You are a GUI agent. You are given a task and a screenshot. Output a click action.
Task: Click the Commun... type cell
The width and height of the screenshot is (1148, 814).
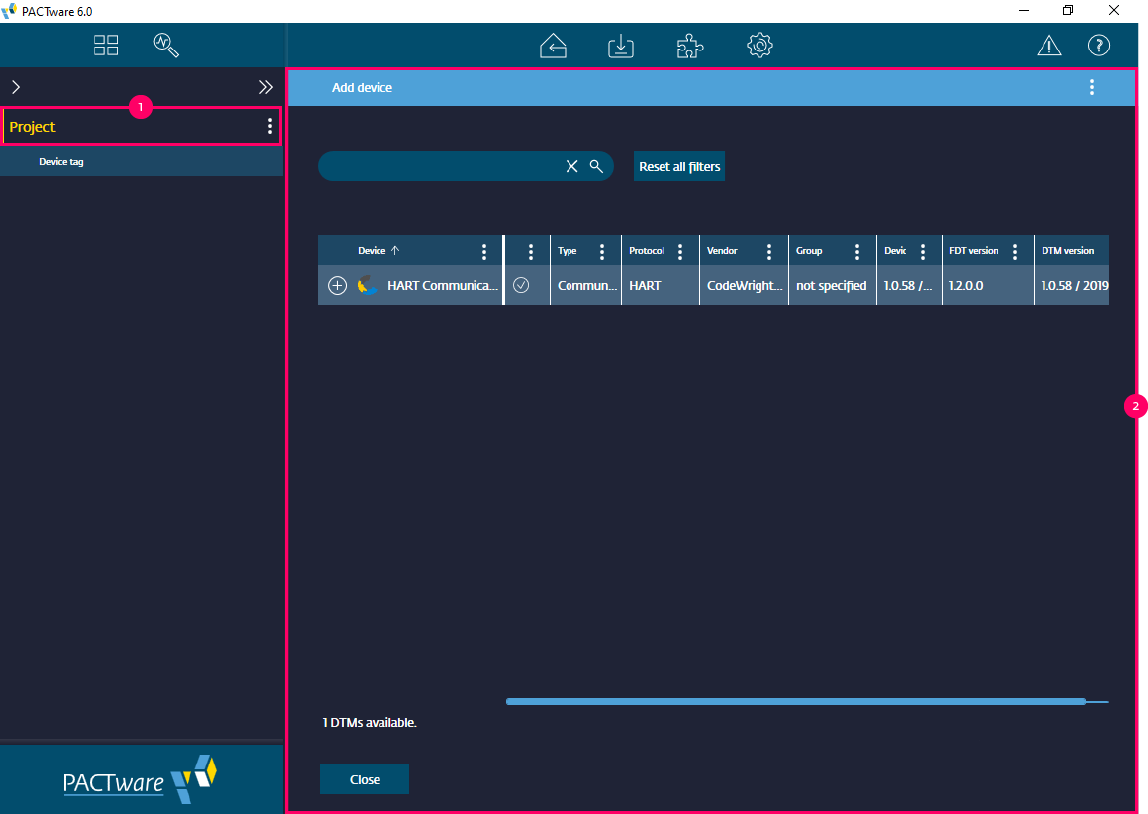click(x=587, y=285)
